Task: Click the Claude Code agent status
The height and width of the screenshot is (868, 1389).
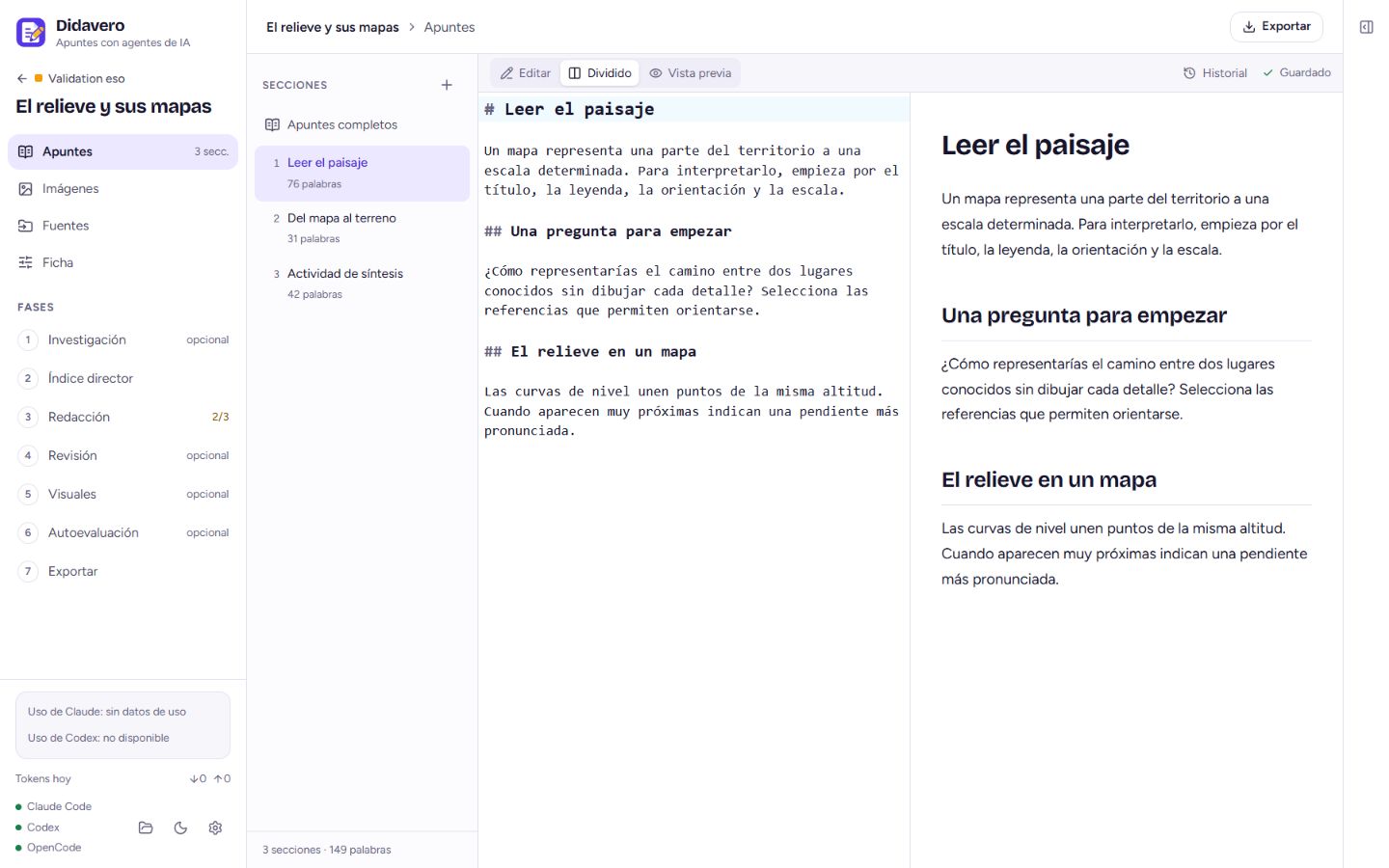Action: 53,806
